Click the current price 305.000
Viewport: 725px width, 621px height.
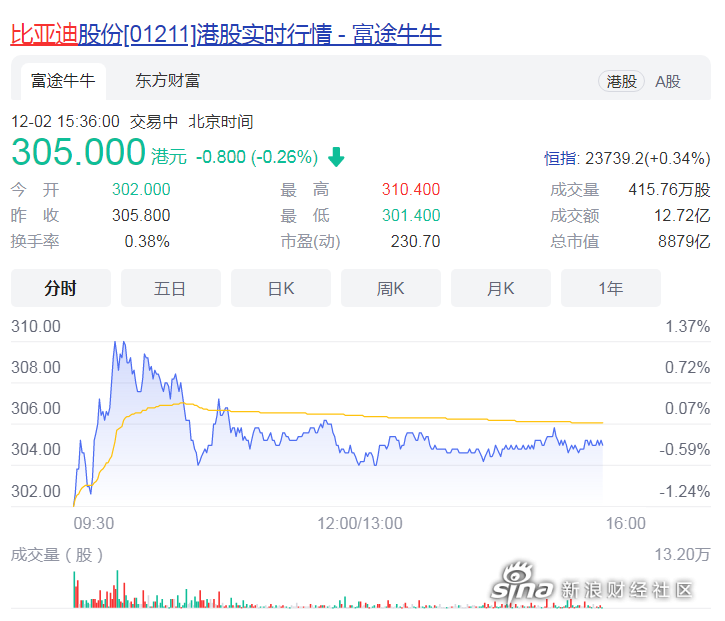(x=79, y=152)
